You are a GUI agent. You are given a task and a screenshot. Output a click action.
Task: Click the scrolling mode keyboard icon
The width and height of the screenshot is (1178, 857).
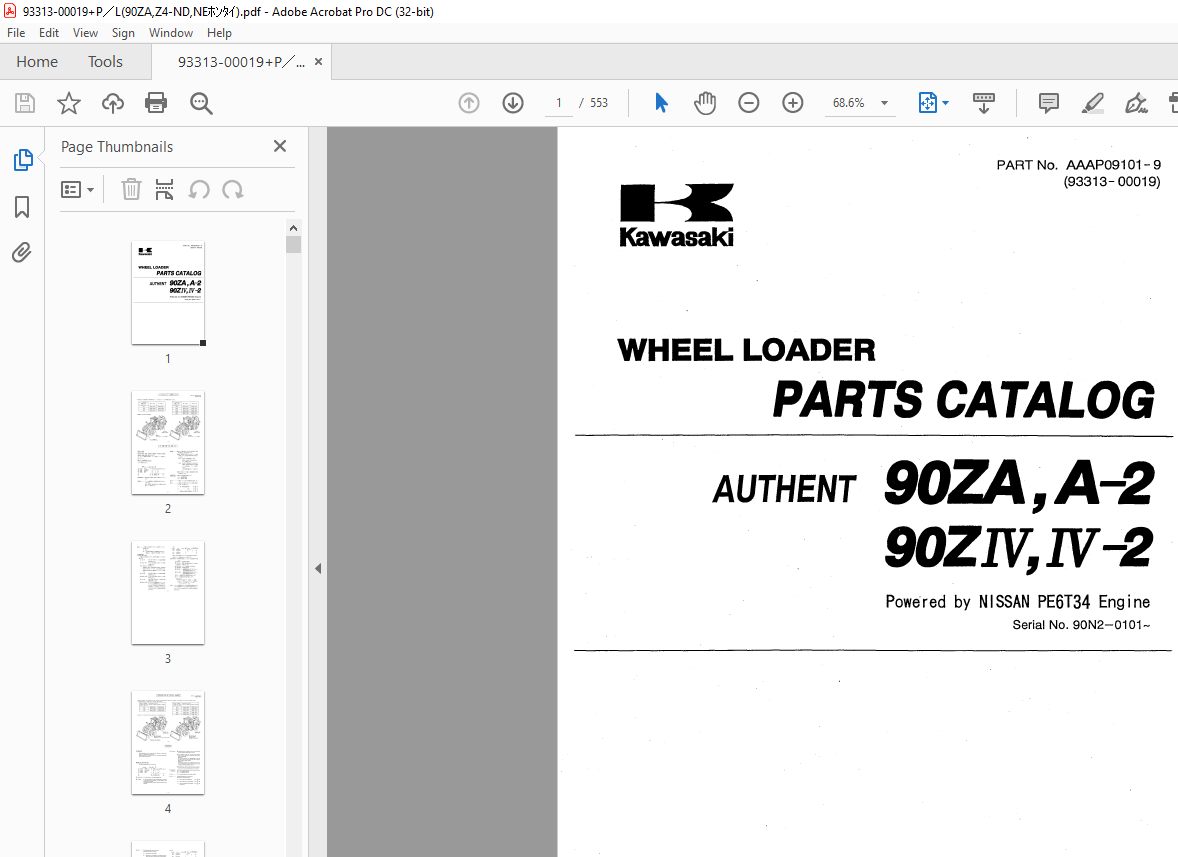click(983, 103)
